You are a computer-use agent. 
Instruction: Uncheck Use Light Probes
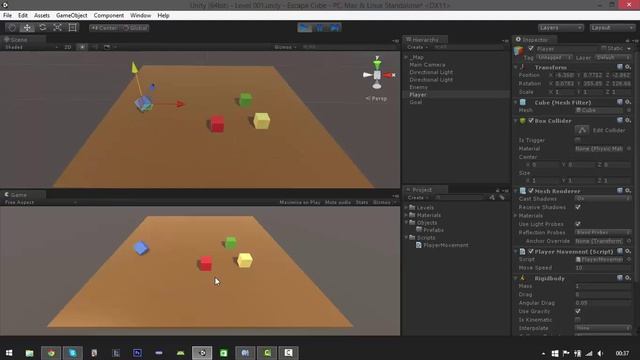[x=578, y=224]
